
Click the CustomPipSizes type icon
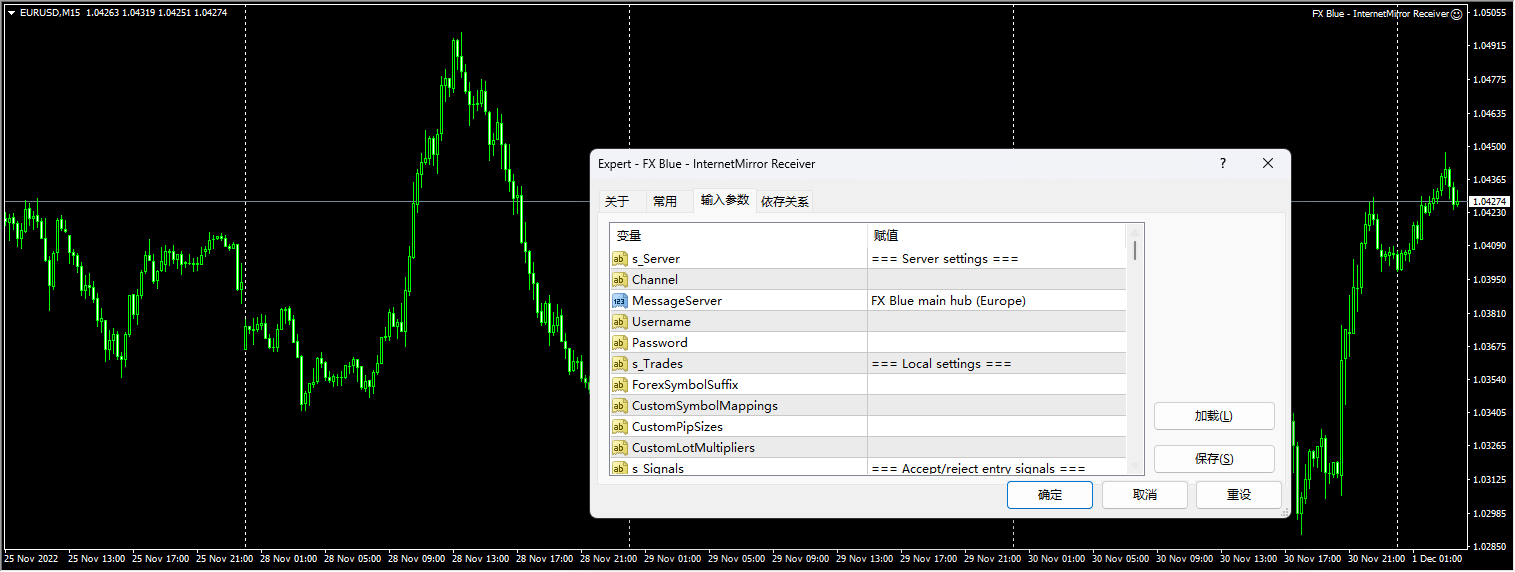pyautogui.click(x=619, y=427)
